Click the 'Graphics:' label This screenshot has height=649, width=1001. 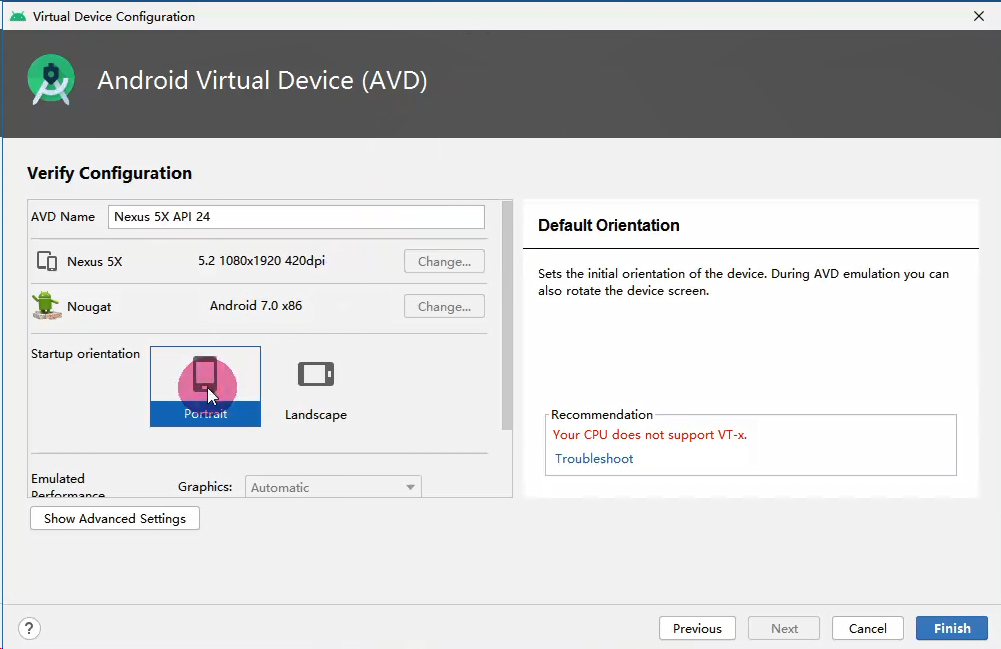205,487
